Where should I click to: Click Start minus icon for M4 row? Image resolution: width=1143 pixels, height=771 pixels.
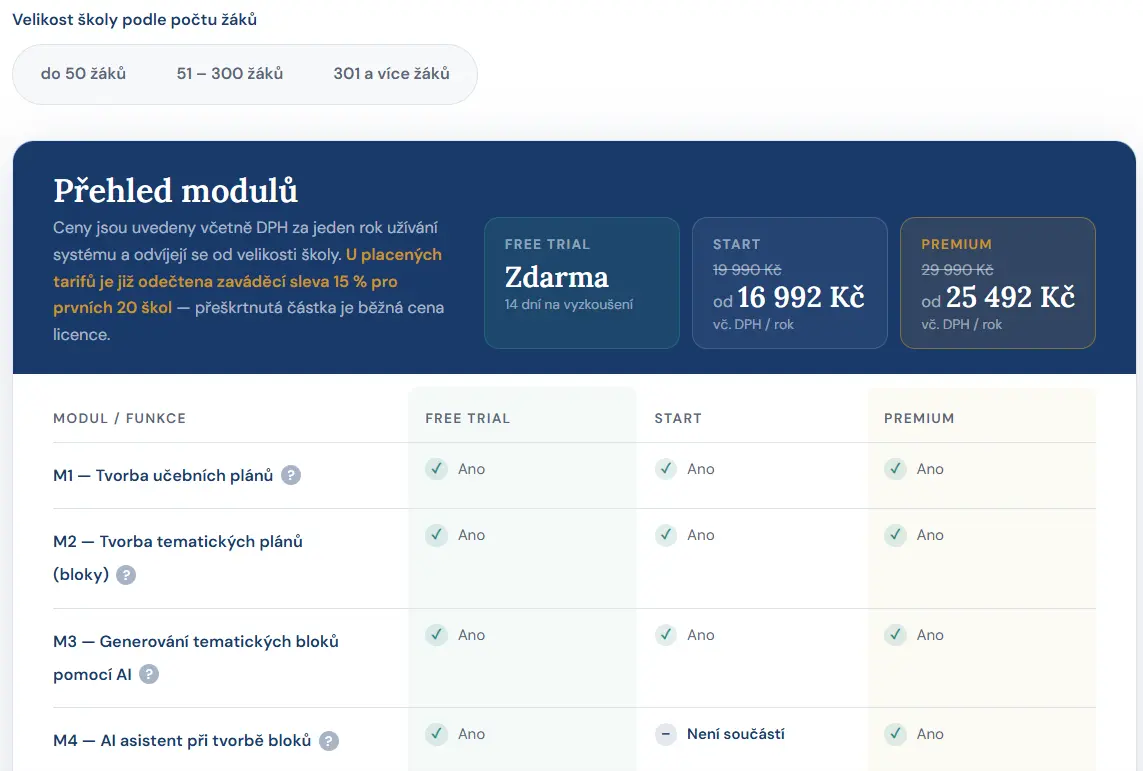click(666, 734)
